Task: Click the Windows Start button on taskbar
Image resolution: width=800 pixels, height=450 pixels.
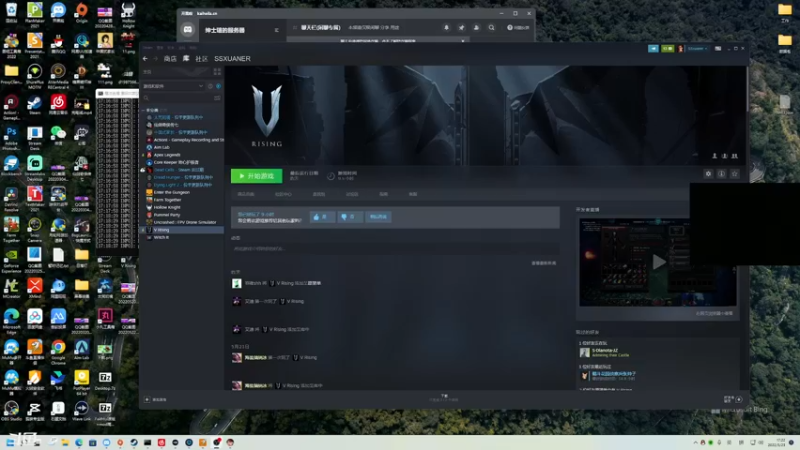Action: [10, 442]
